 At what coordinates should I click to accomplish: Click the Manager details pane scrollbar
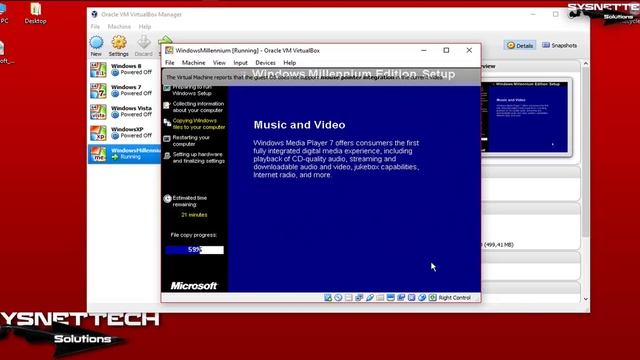click(586, 152)
